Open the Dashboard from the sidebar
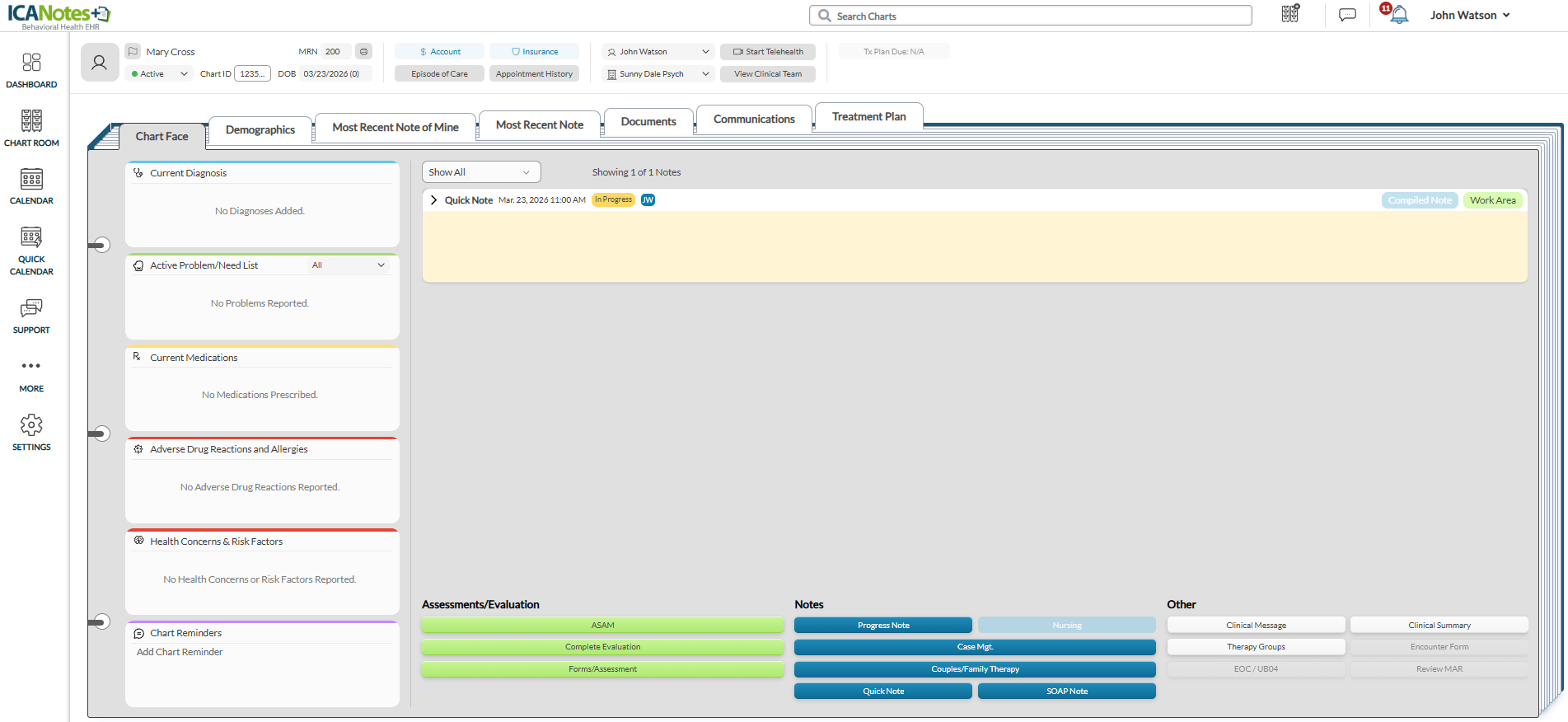 point(31,71)
